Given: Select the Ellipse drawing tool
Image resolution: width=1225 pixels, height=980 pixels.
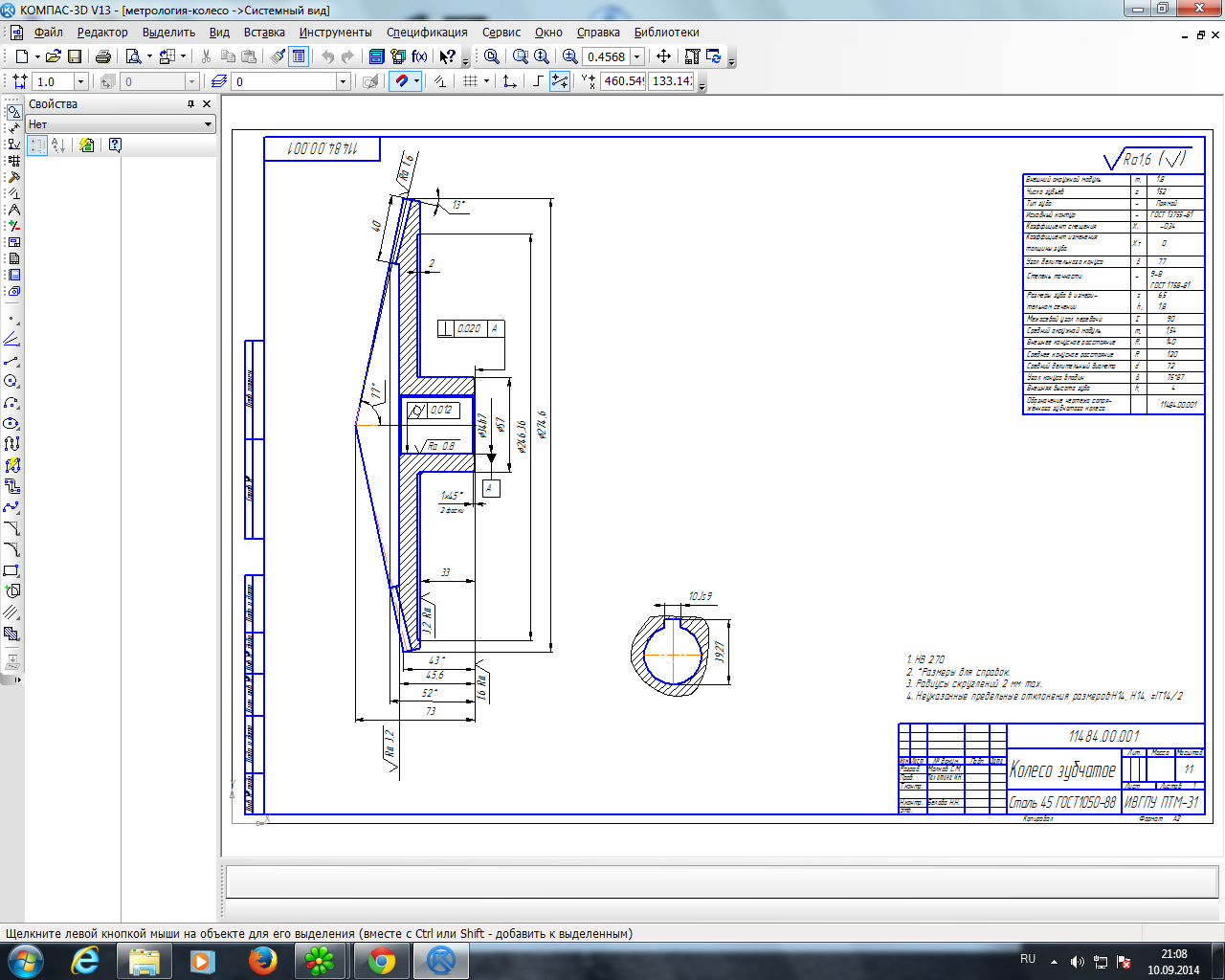Looking at the screenshot, I should click(x=11, y=423).
